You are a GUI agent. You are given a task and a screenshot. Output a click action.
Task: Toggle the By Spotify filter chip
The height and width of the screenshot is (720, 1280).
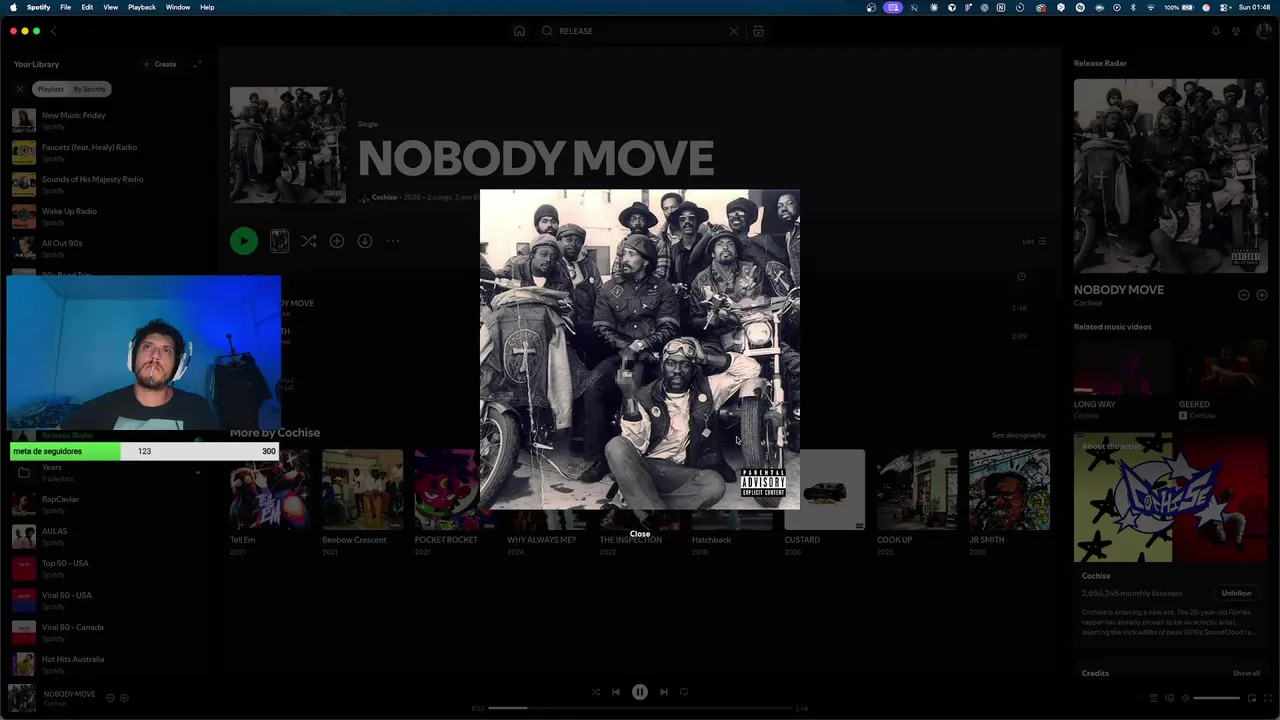click(89, 89)
